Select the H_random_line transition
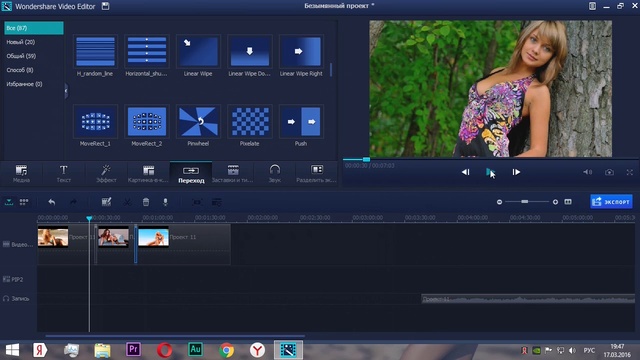The height and width of the screenshot is (360, 640). pyautogui.click(x=95, y=51)
